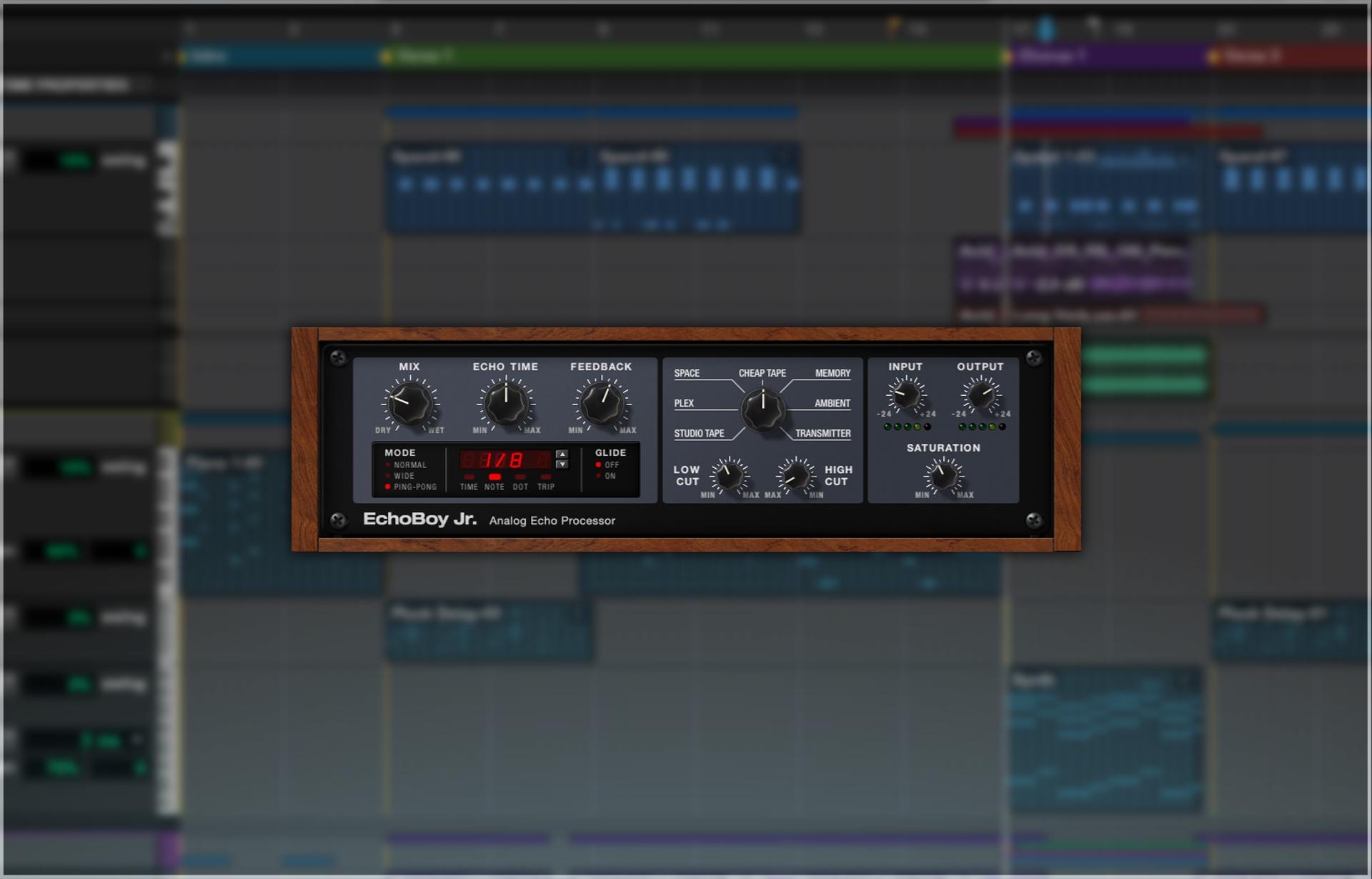1372x879 pixels.
Task: Click the Output level knob
Action: [981, 394]
